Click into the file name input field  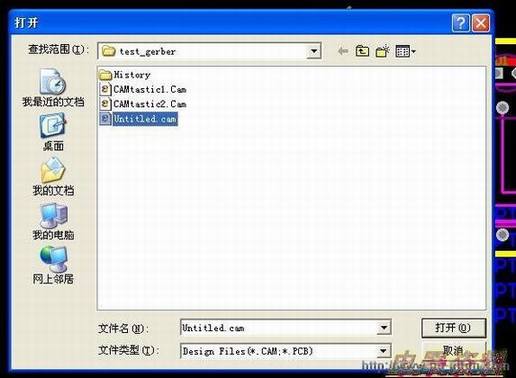(279, 328)
